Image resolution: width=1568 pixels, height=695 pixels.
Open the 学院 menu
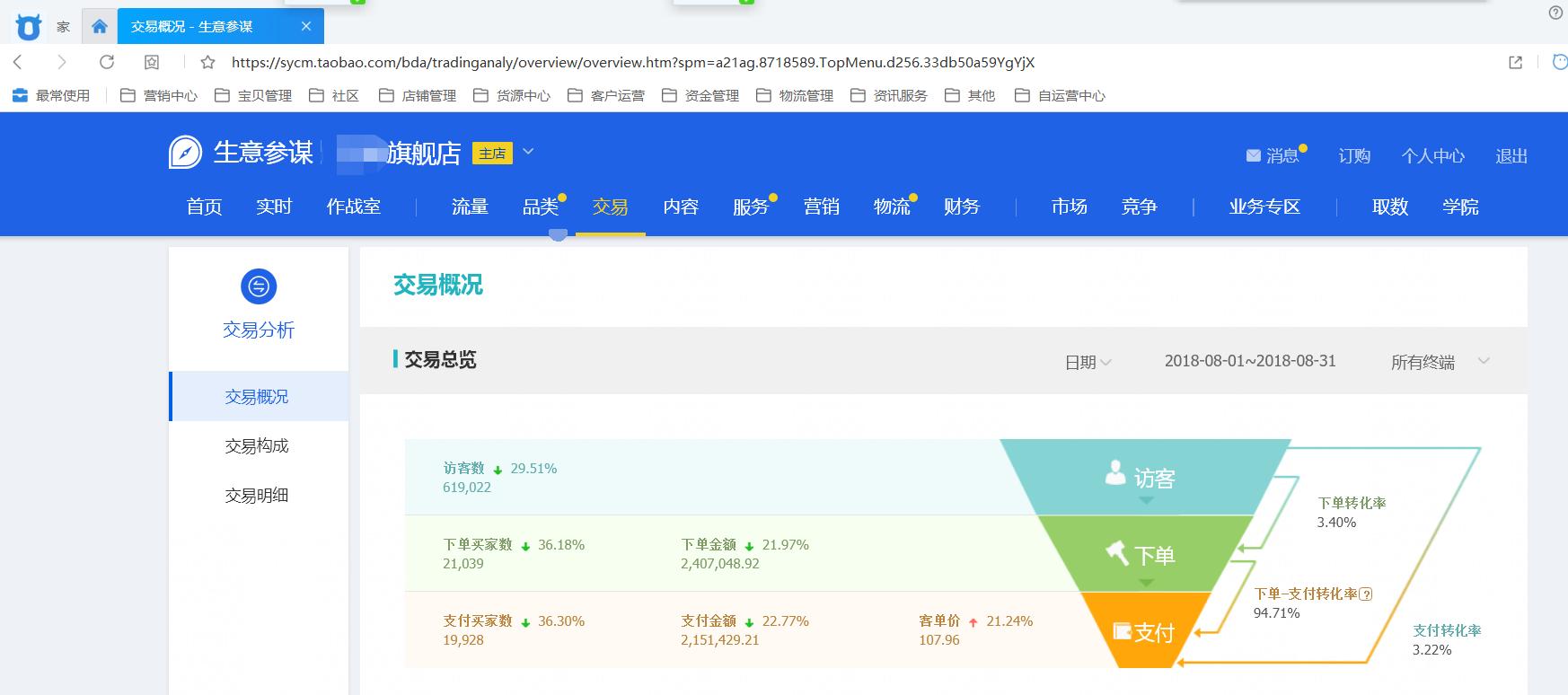tap(1460, 207)
